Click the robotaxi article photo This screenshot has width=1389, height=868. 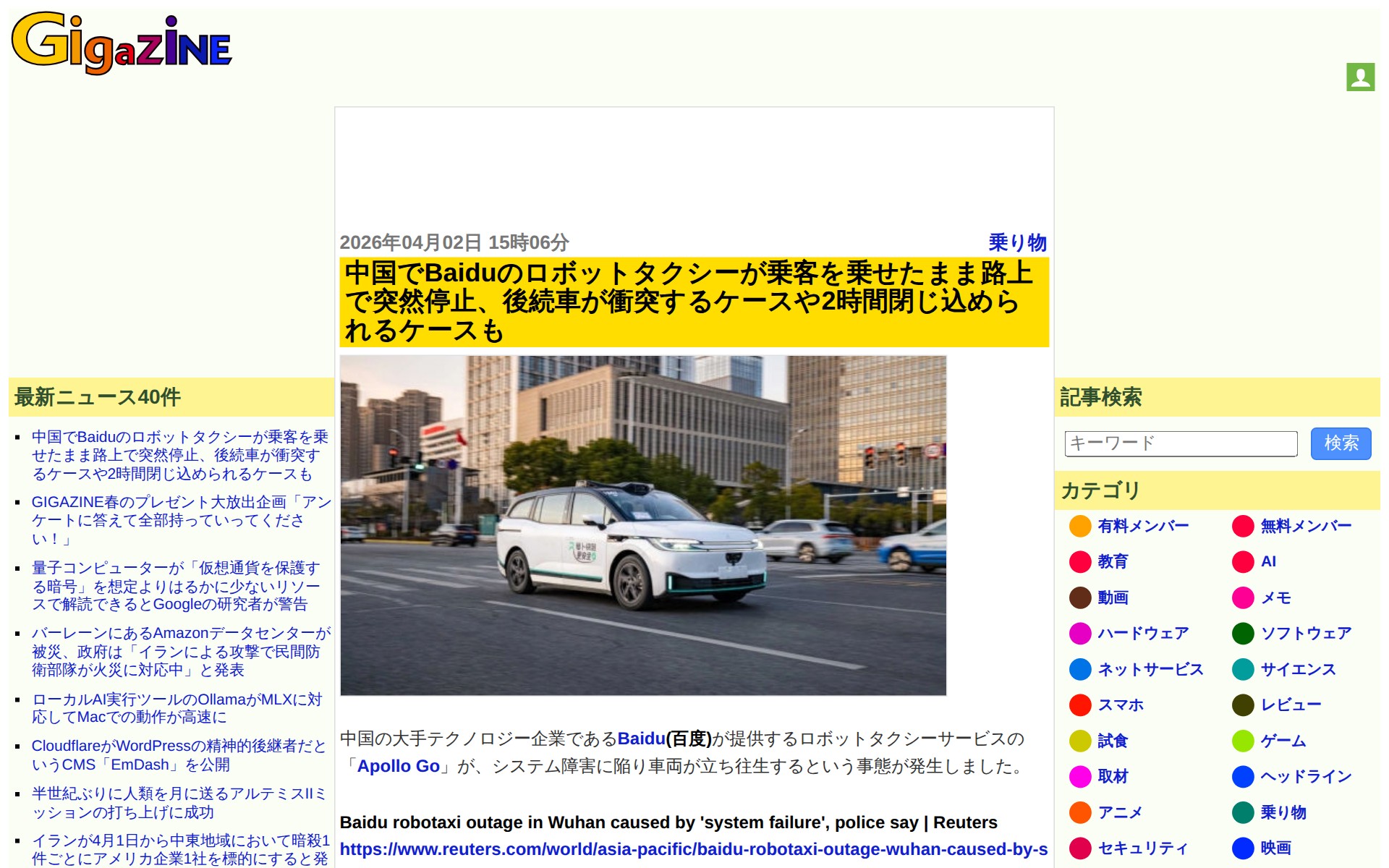643,525
